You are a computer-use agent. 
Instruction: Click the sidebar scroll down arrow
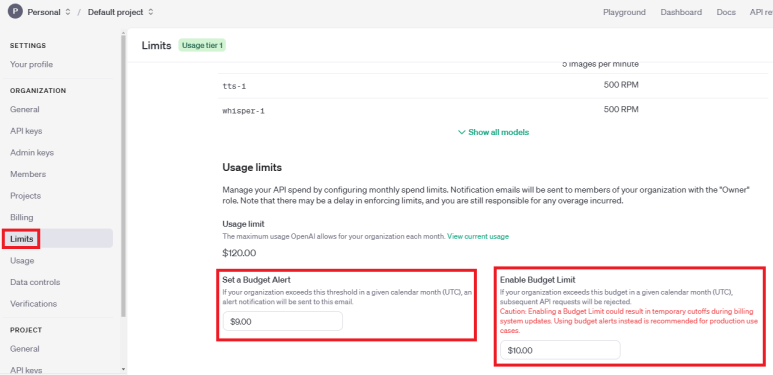pyautogui.click(x=123, y=369)
